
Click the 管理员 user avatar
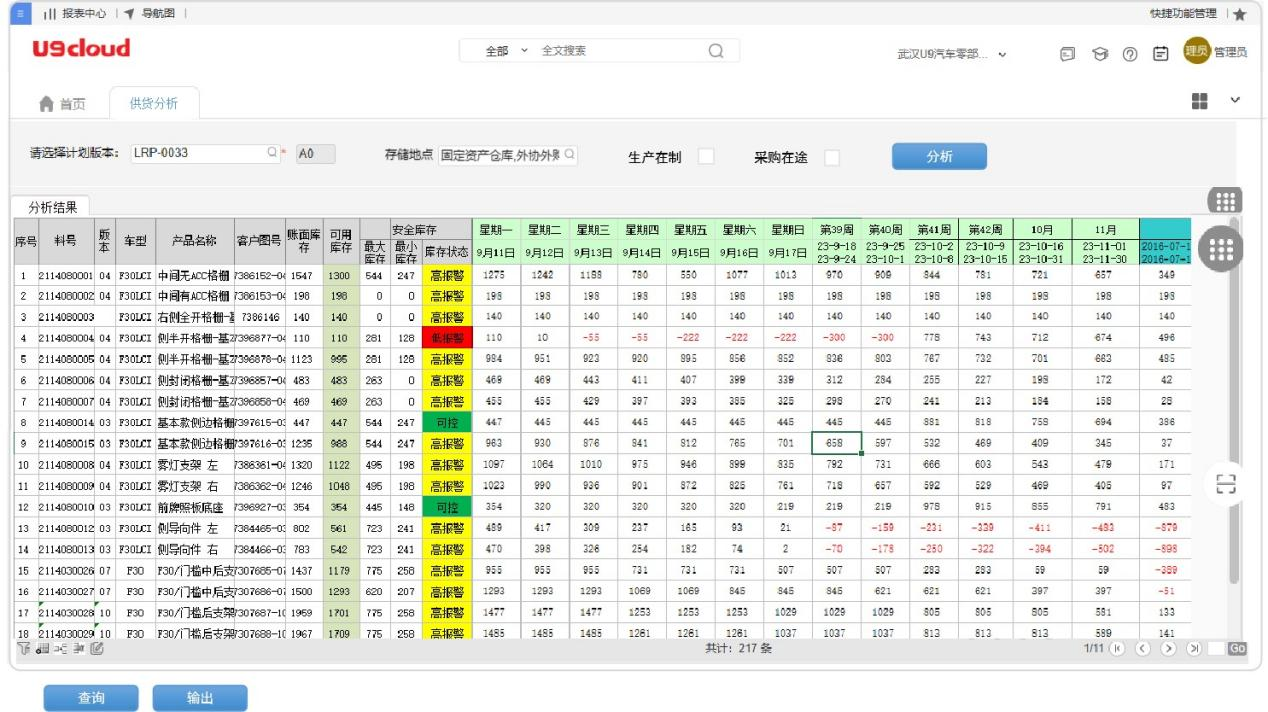1197,51
